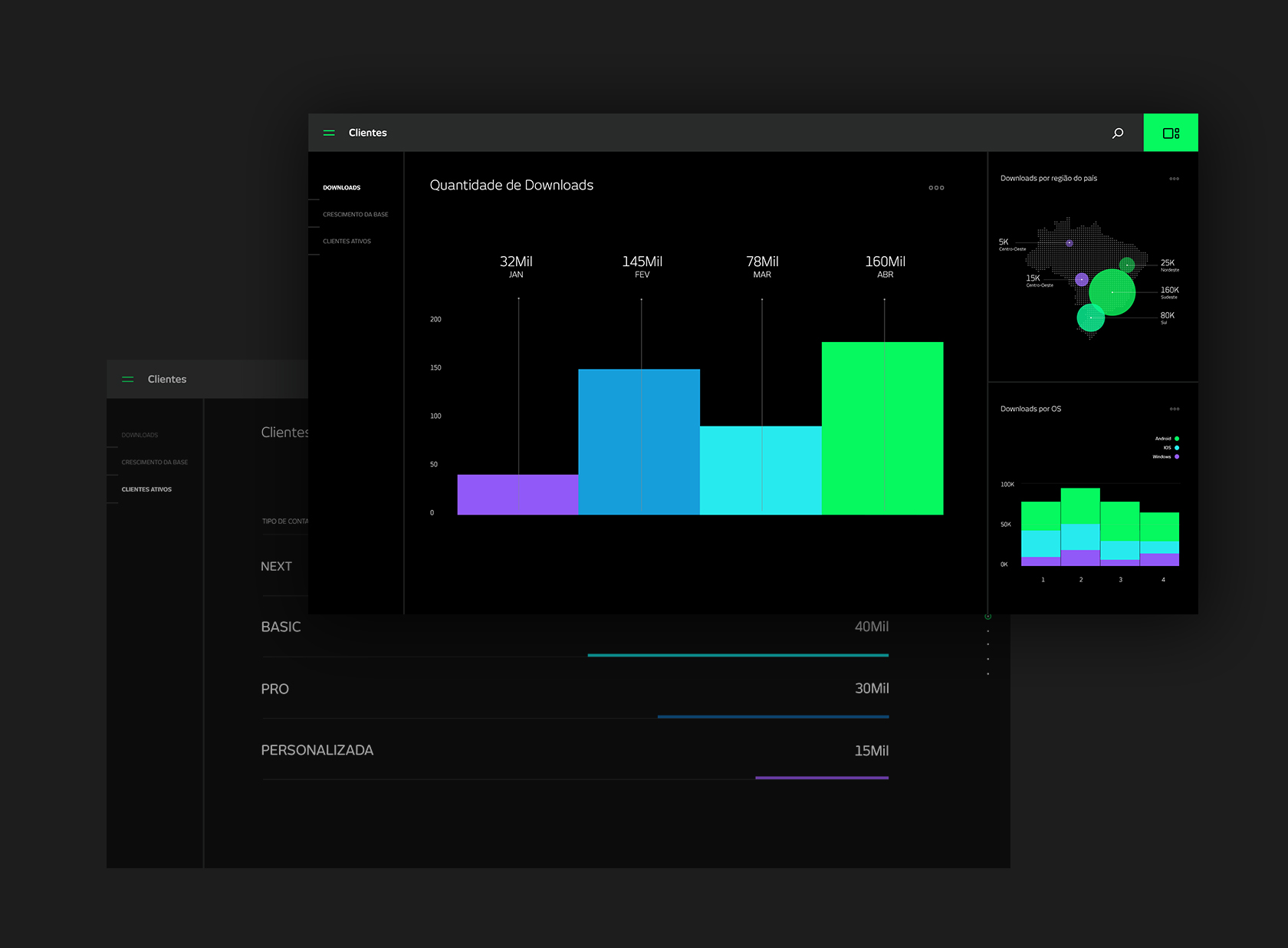Click 160K Sudeste label on map
Screen dimensions: 1288x948
1169,292
